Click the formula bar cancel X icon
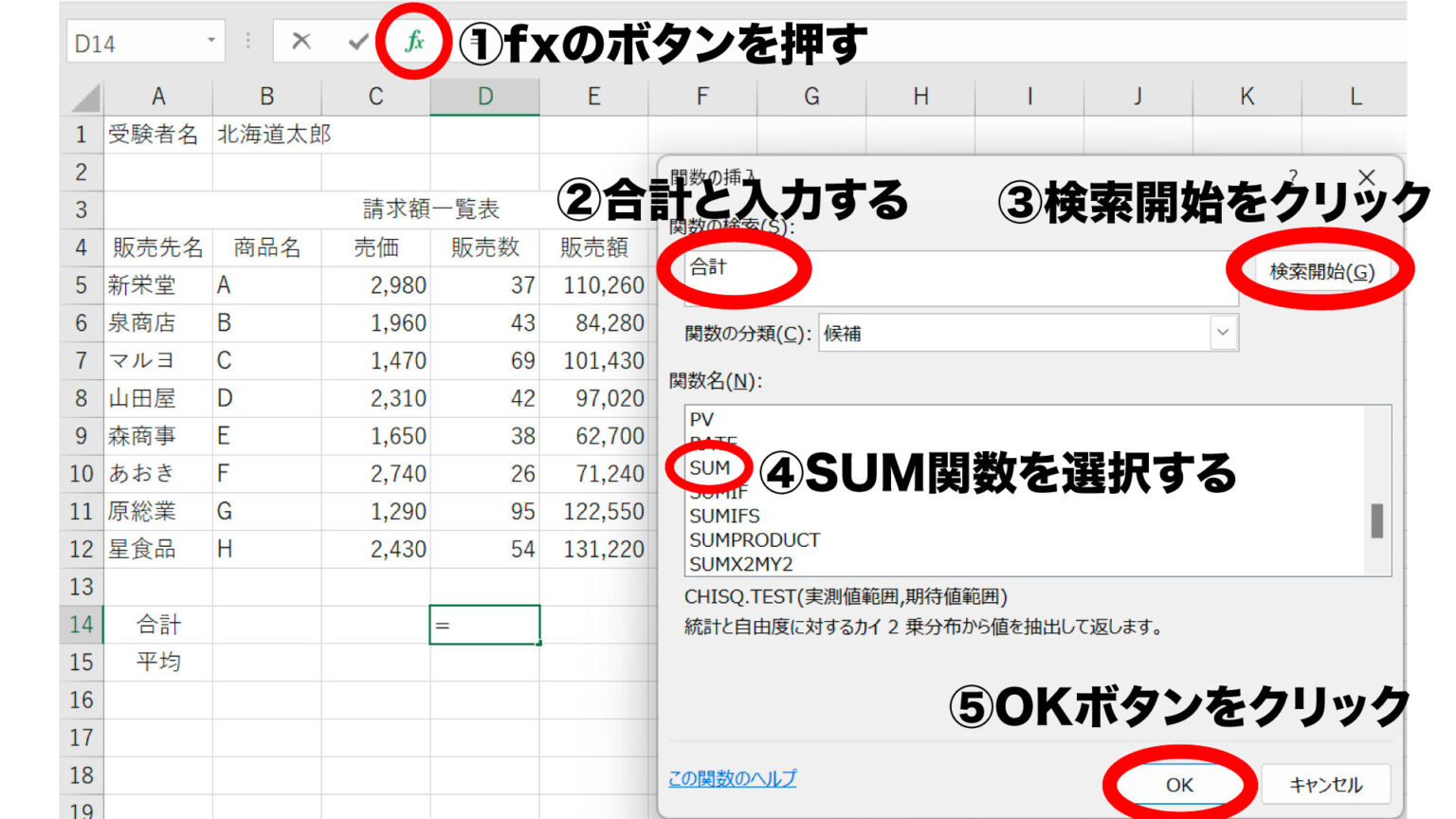This screenshot has height=819, width=1456. (301, 42)
